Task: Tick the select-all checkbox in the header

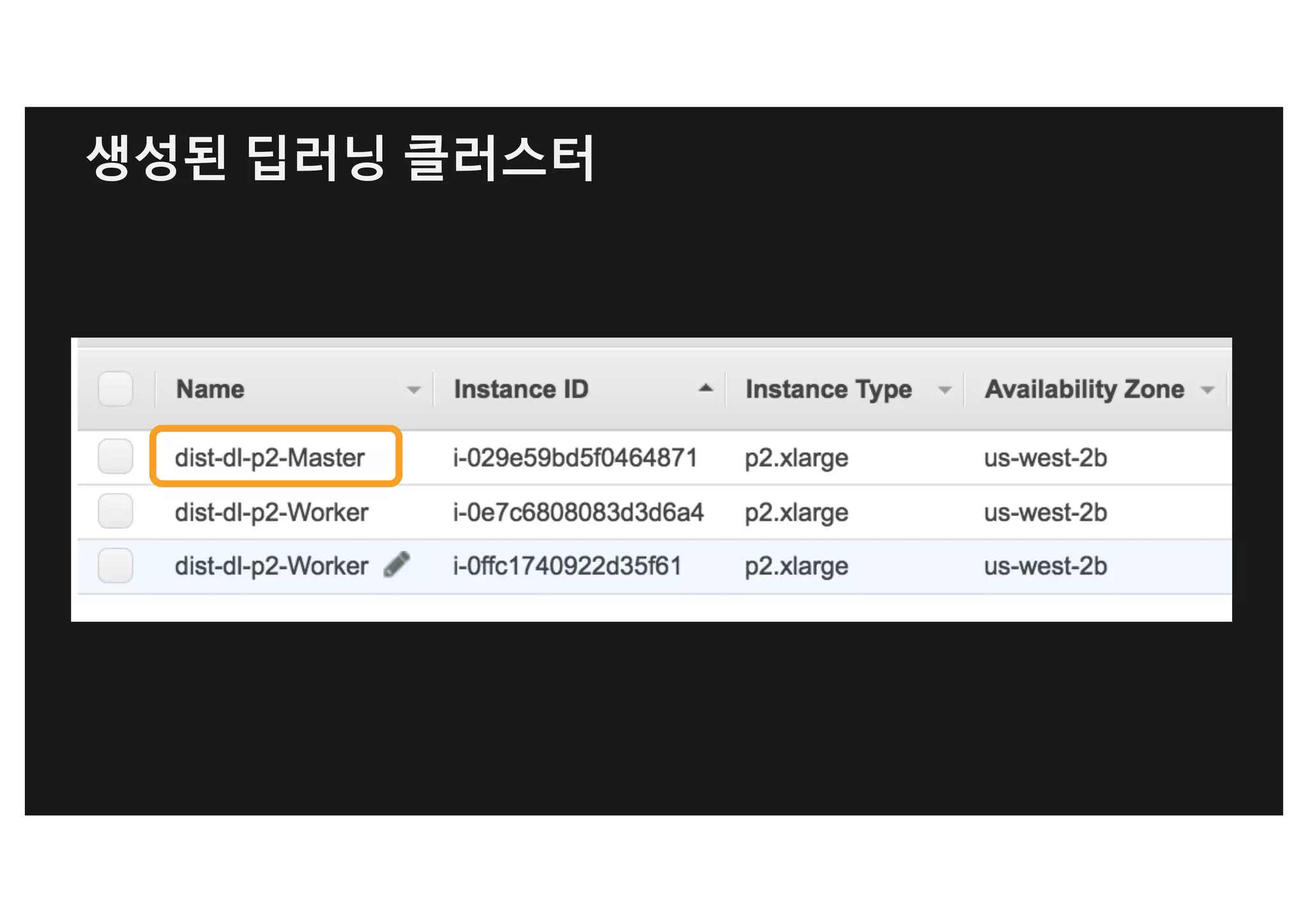Action: 116,389
